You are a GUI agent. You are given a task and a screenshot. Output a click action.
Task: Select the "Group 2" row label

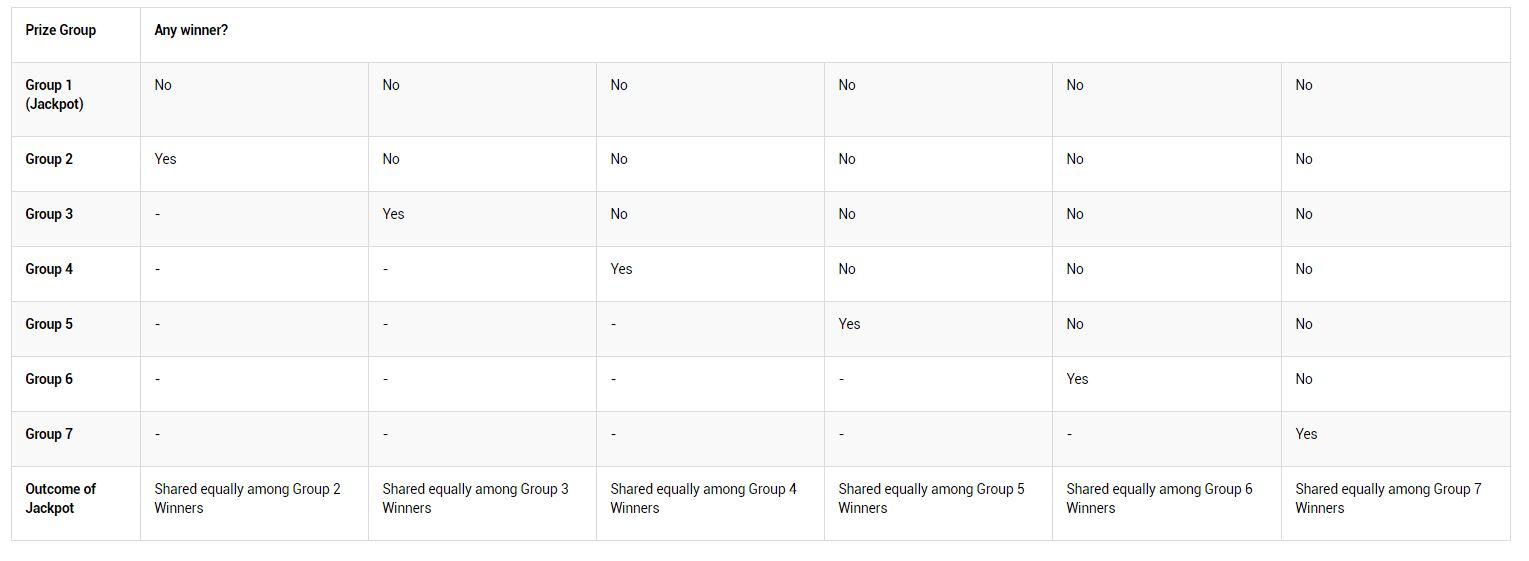[49, 159]
